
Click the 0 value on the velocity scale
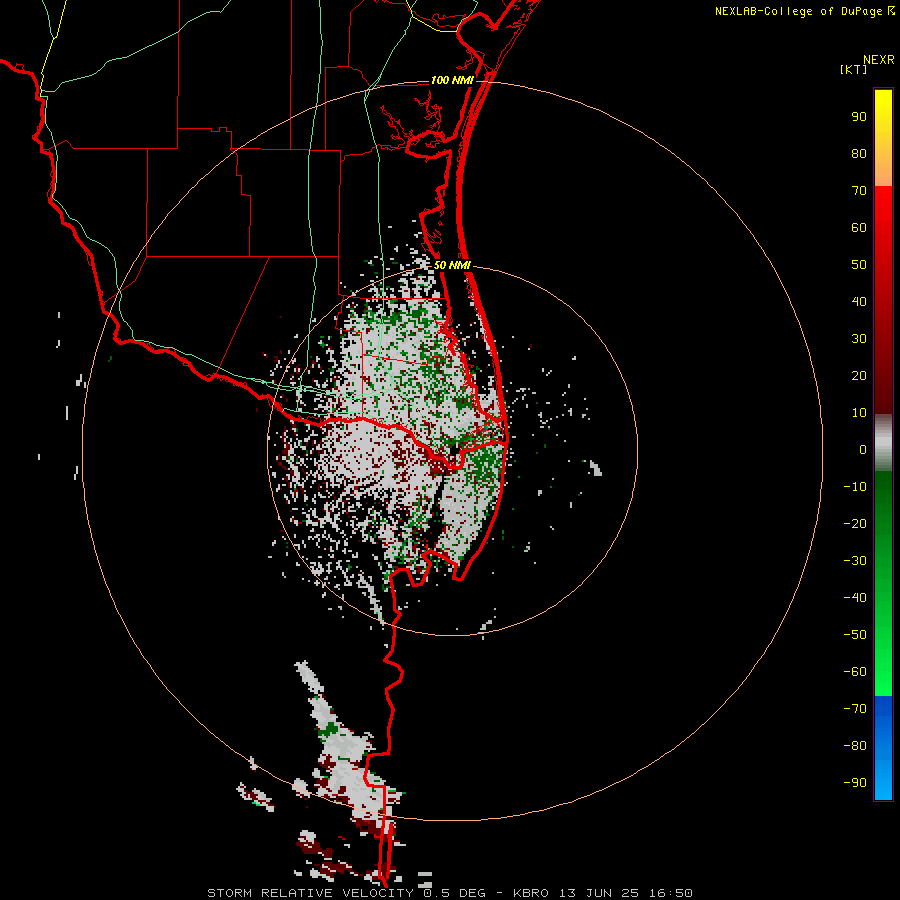(863, 449)
